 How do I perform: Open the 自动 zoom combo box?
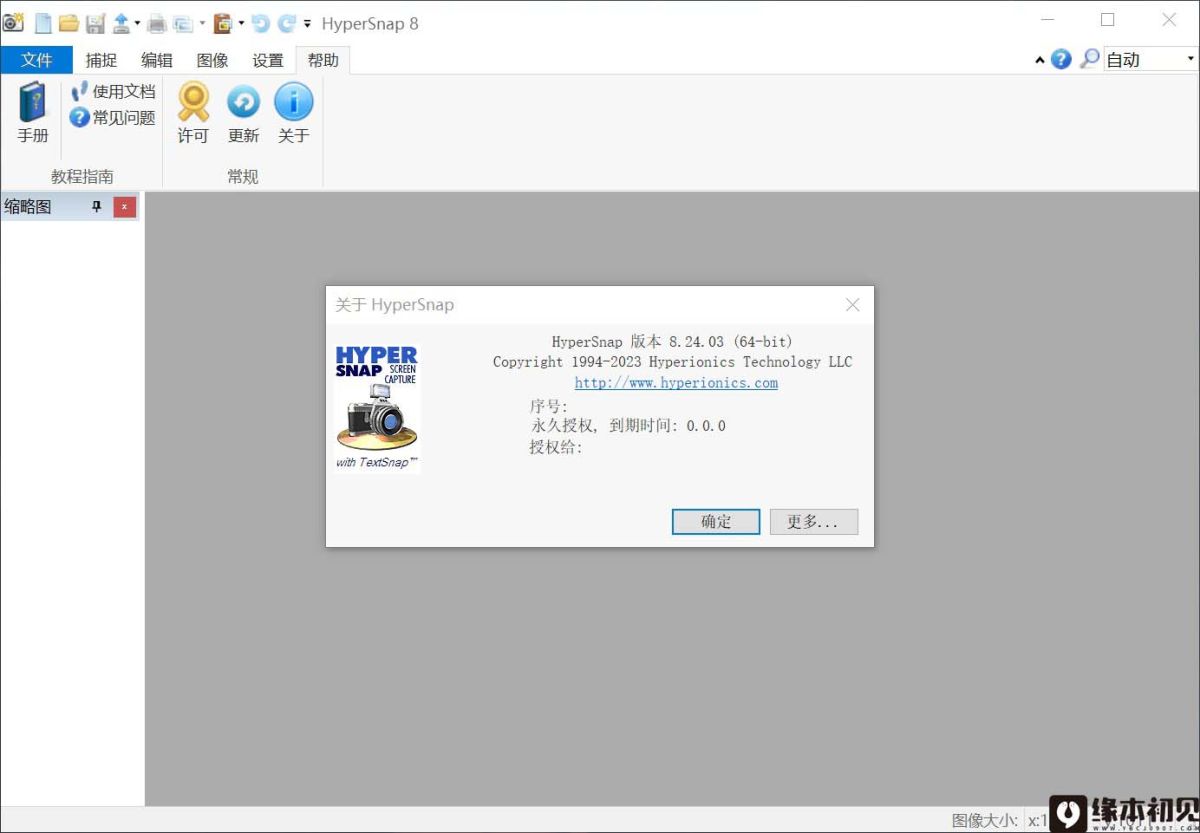coord(1150,60)
